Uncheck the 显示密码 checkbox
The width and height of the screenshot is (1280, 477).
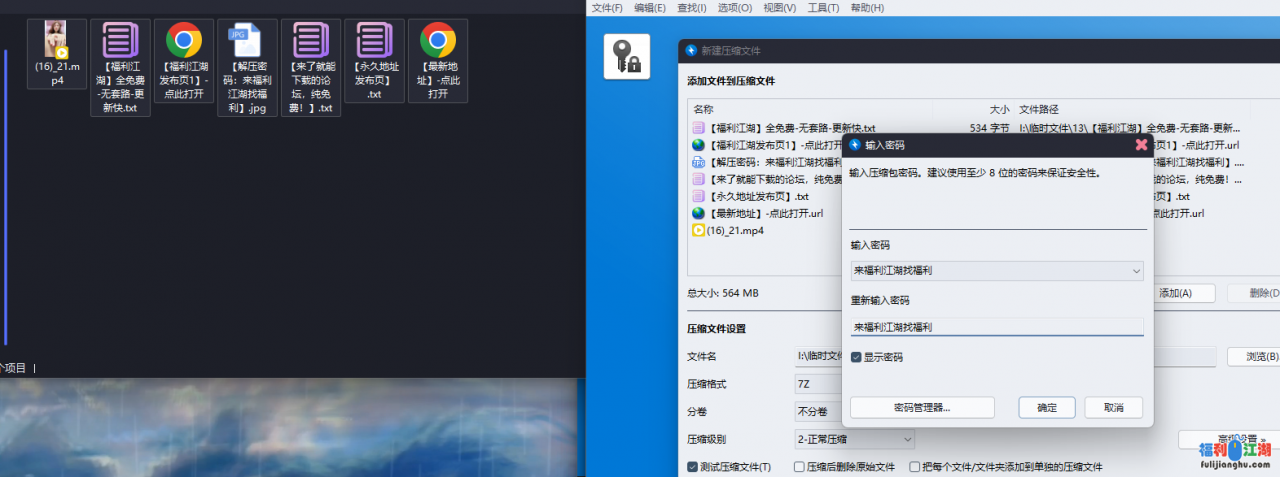point(856,357)
